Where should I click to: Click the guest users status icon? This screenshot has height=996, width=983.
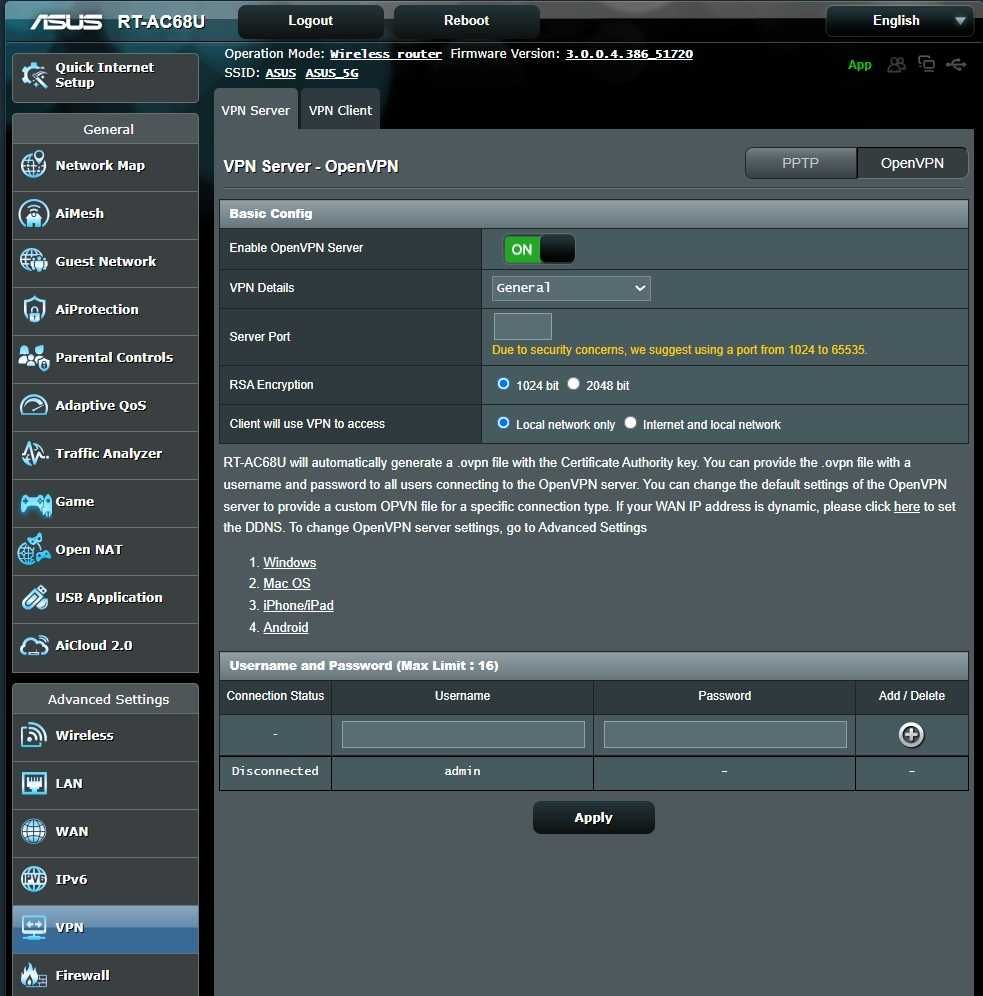coord(896,65)
